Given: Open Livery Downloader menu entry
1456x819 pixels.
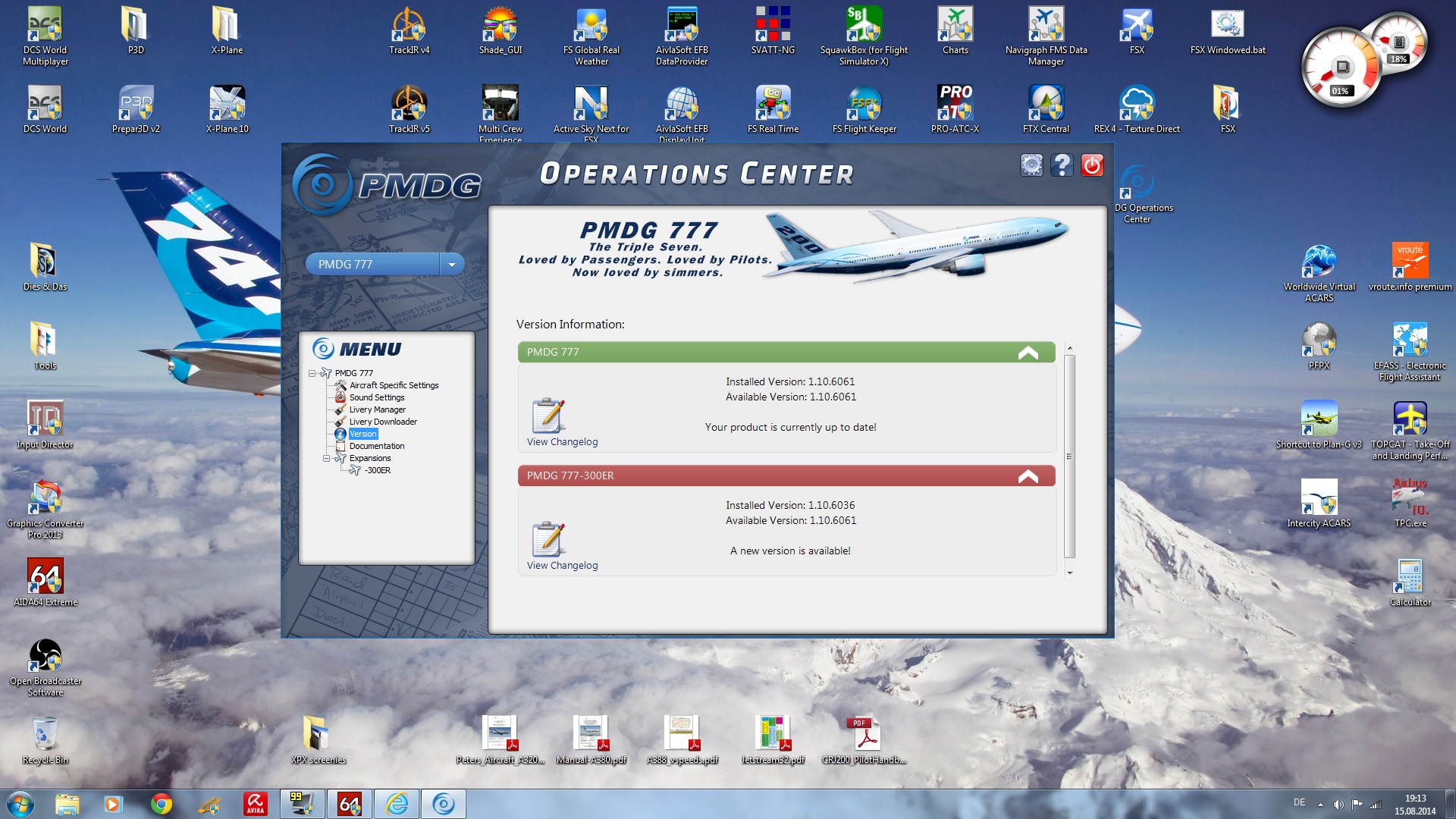Looking at the screenshot, I should pyautogui.click(x=383, y=422).
